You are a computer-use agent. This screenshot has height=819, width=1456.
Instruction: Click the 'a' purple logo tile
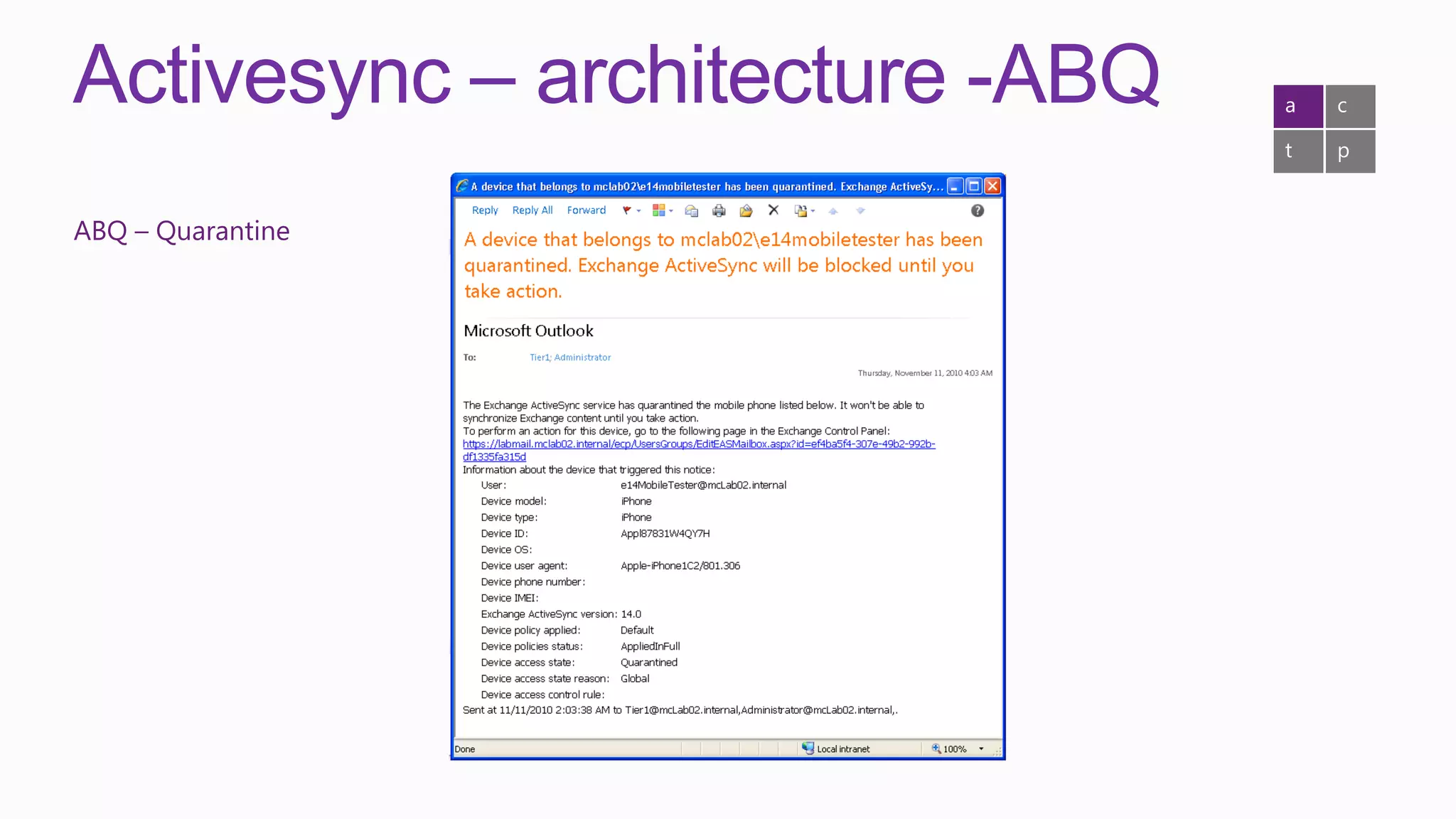[x=1298, y=107]
